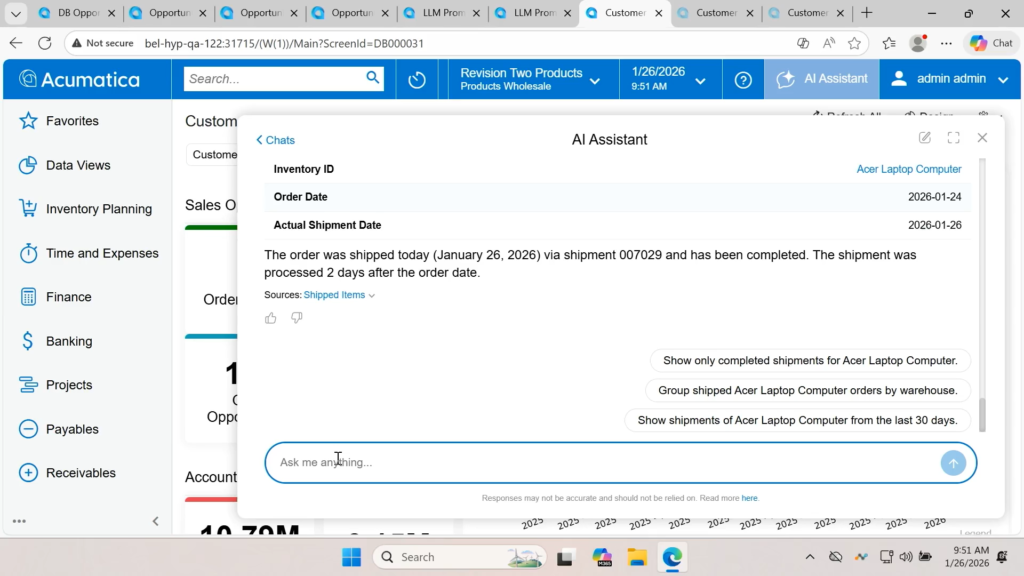
Task: Open the help question mark icon
Action: [x=743, y=80]
